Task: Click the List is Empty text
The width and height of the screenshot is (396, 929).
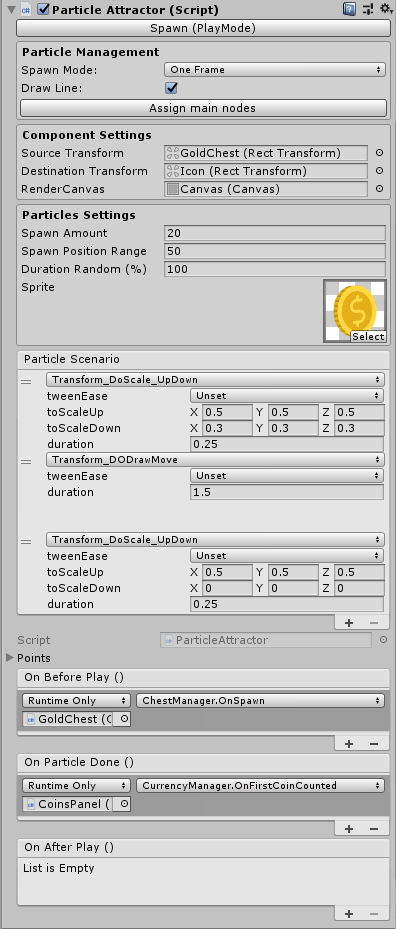Action: pos(59,869)
